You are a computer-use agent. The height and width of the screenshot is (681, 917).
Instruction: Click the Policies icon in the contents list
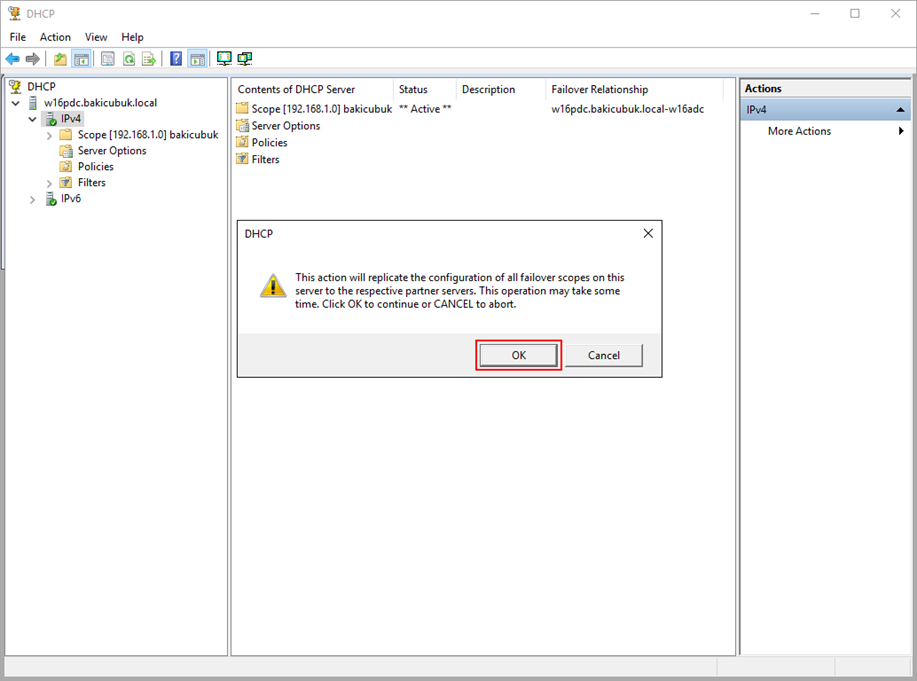(242, 142)
